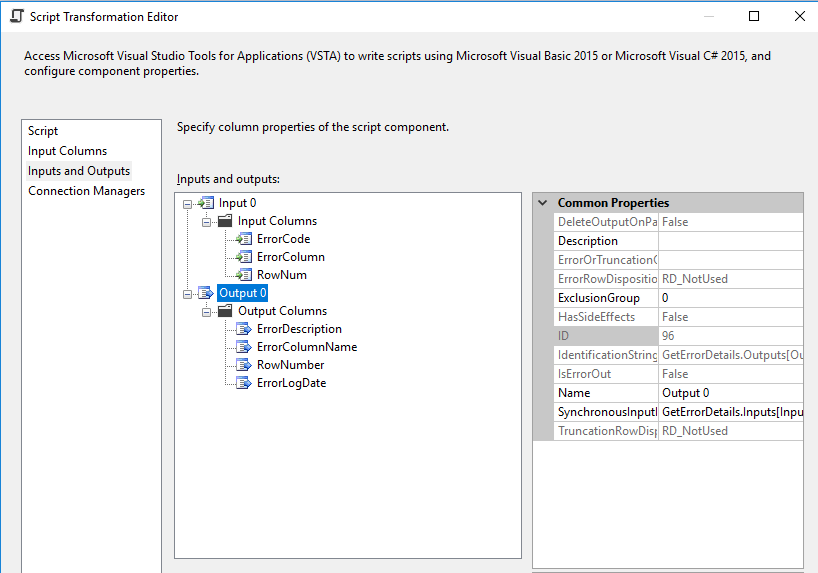Select the Input 0 tree label
Viewport: 818px width, 573px height.
click(x=237, y=203)
